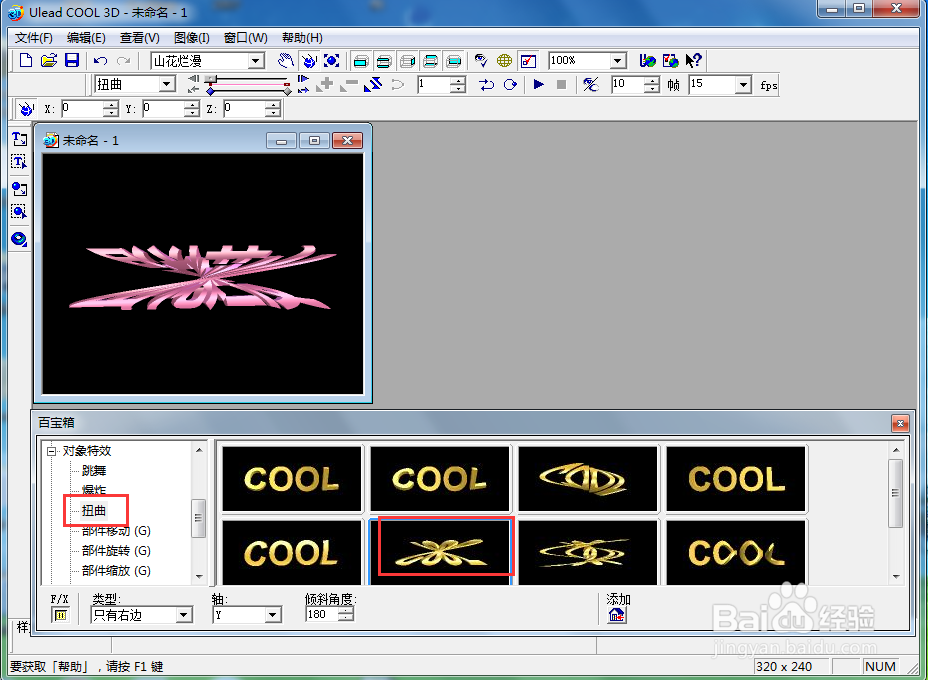The width and height of the screenshot is (928, 680).
Task: Click the reverse keyframes icon
Action: [x=373, y=85]
